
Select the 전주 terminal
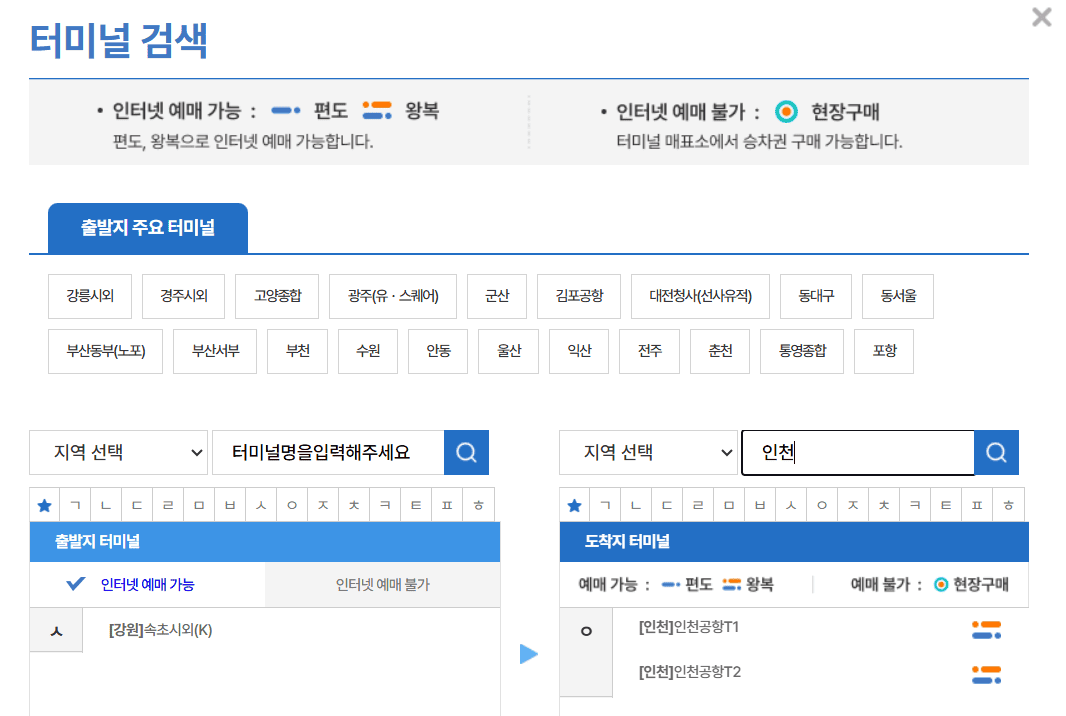649,352
